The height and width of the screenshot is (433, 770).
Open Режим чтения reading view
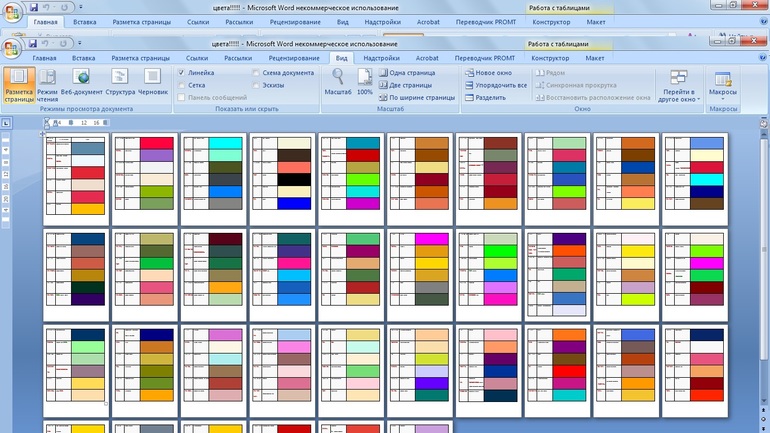click(48, 86)
